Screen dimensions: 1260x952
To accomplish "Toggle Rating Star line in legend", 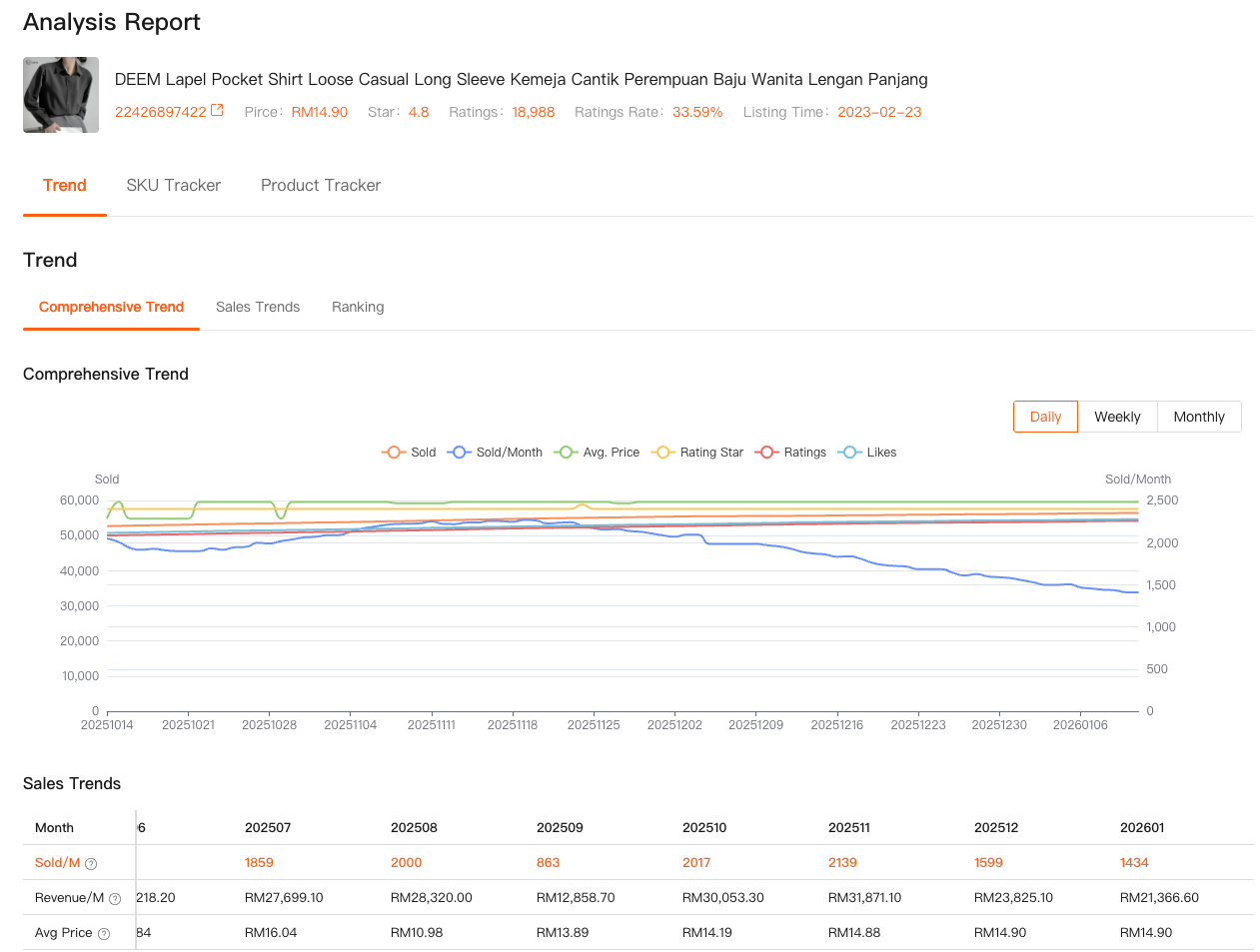I will coord(697,453).
